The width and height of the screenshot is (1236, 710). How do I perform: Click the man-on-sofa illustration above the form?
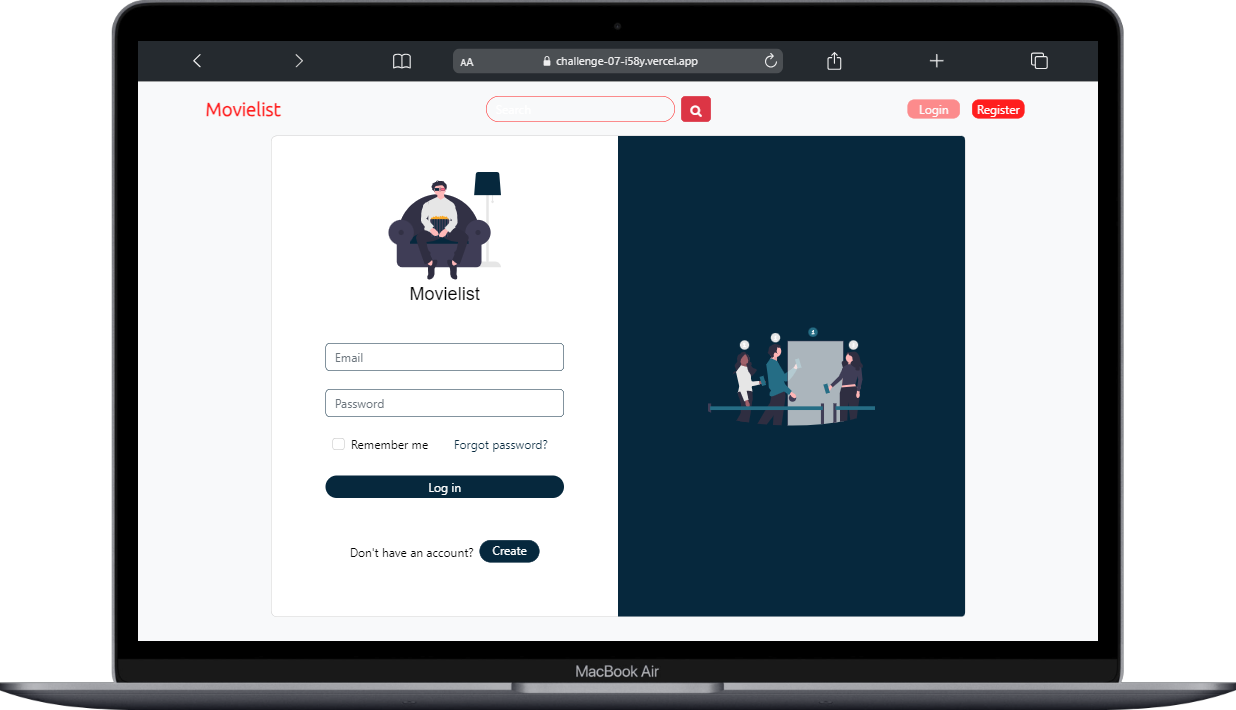click(445, 225)
